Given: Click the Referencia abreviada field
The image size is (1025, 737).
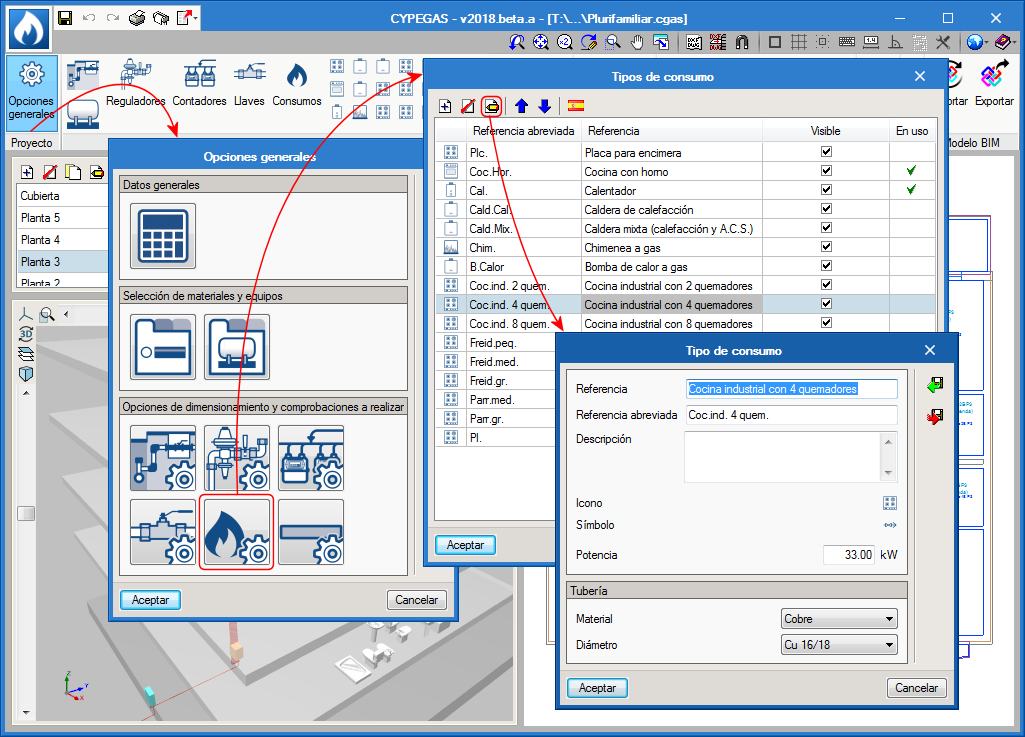Looking at the screenshot, I should coord(792,415).
